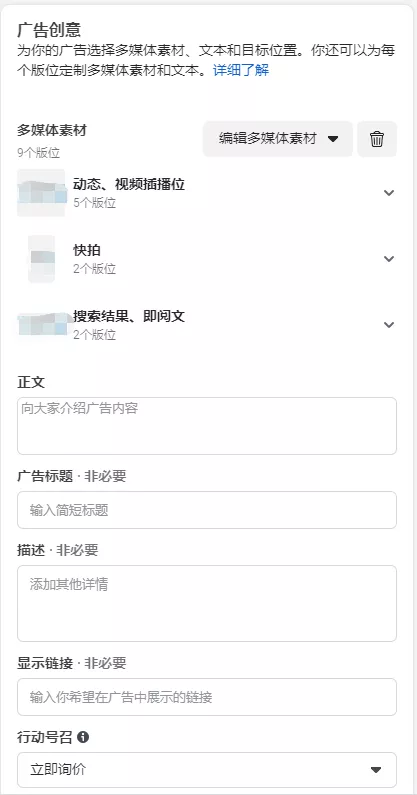Select the 快拍 vertical preview thumbnail
Screen dimensions: 417x795
coord(42,259)
